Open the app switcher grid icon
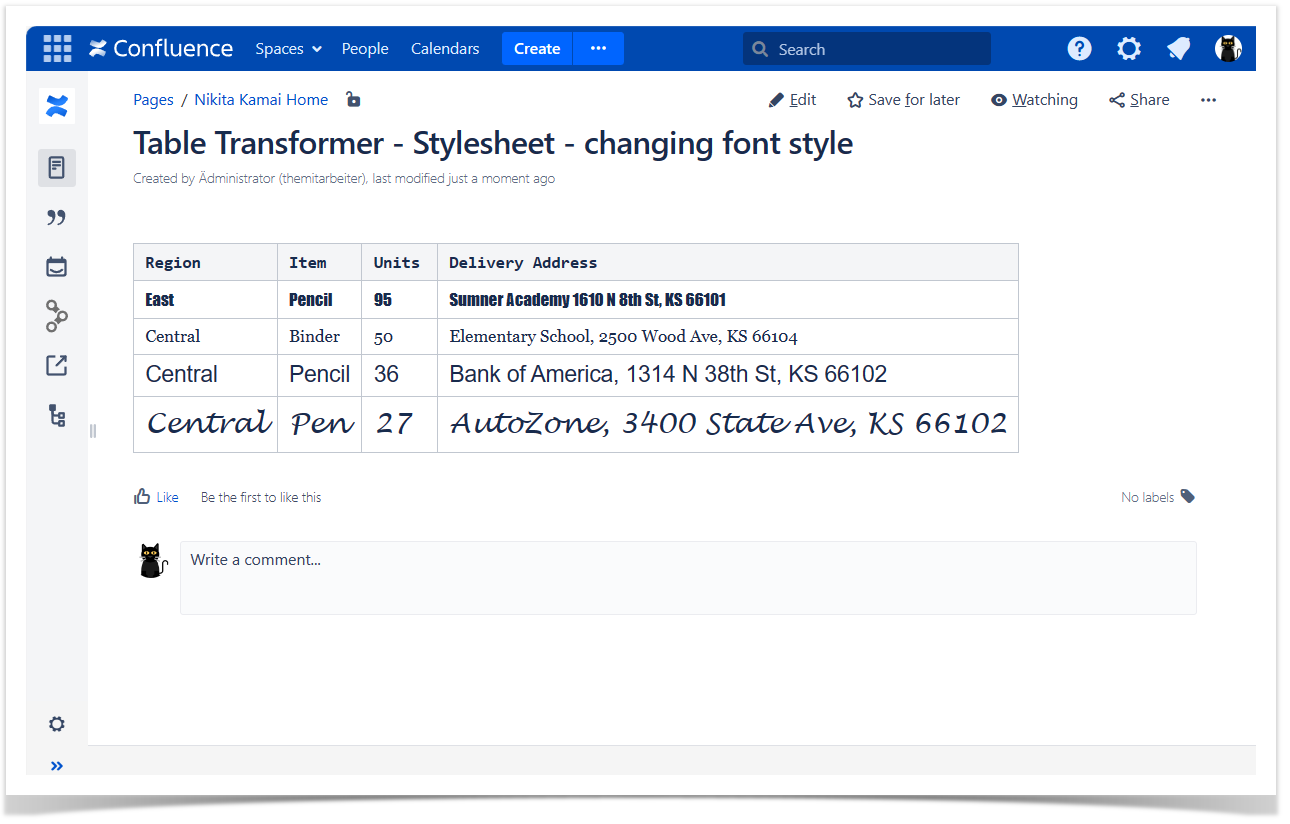1290x824 pixels. pyautogui.click(x=57, y=48)
